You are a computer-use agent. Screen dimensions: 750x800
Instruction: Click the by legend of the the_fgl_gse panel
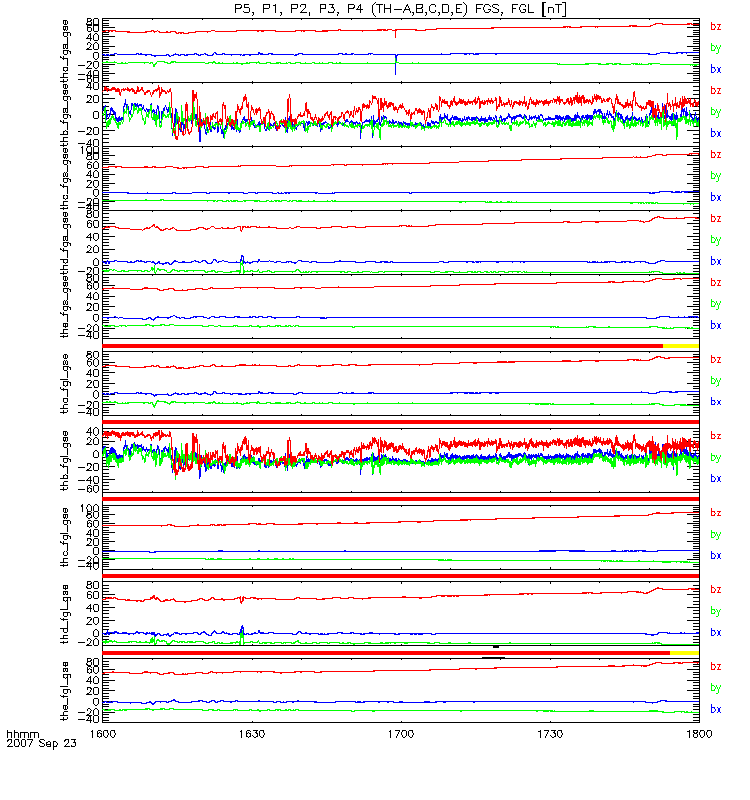click(x=716, y=688)
